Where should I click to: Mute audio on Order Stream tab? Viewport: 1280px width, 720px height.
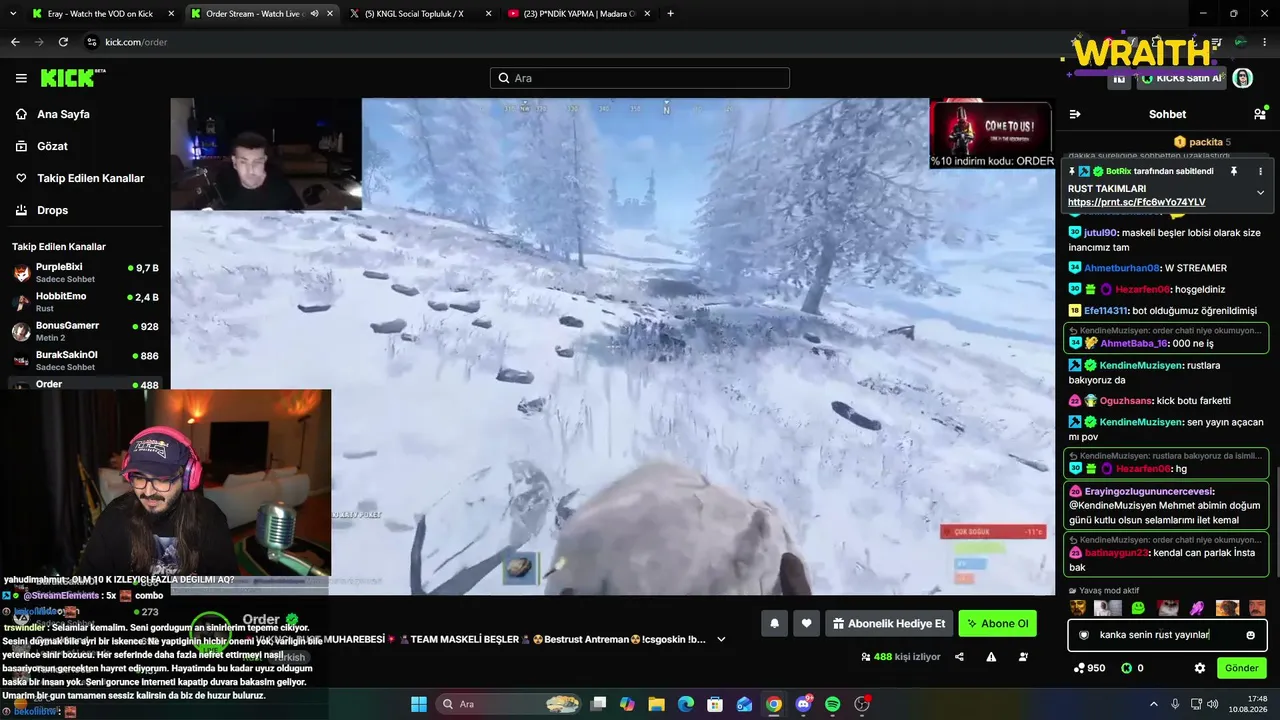pyautogui.click(x=314, y=14)
